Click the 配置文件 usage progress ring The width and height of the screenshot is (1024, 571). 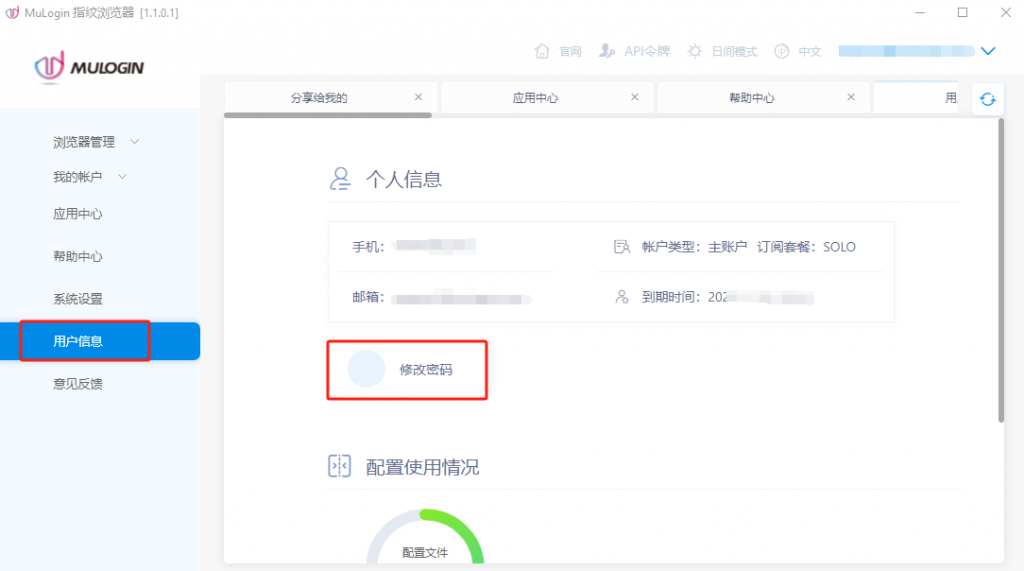[x=425, y=536]
